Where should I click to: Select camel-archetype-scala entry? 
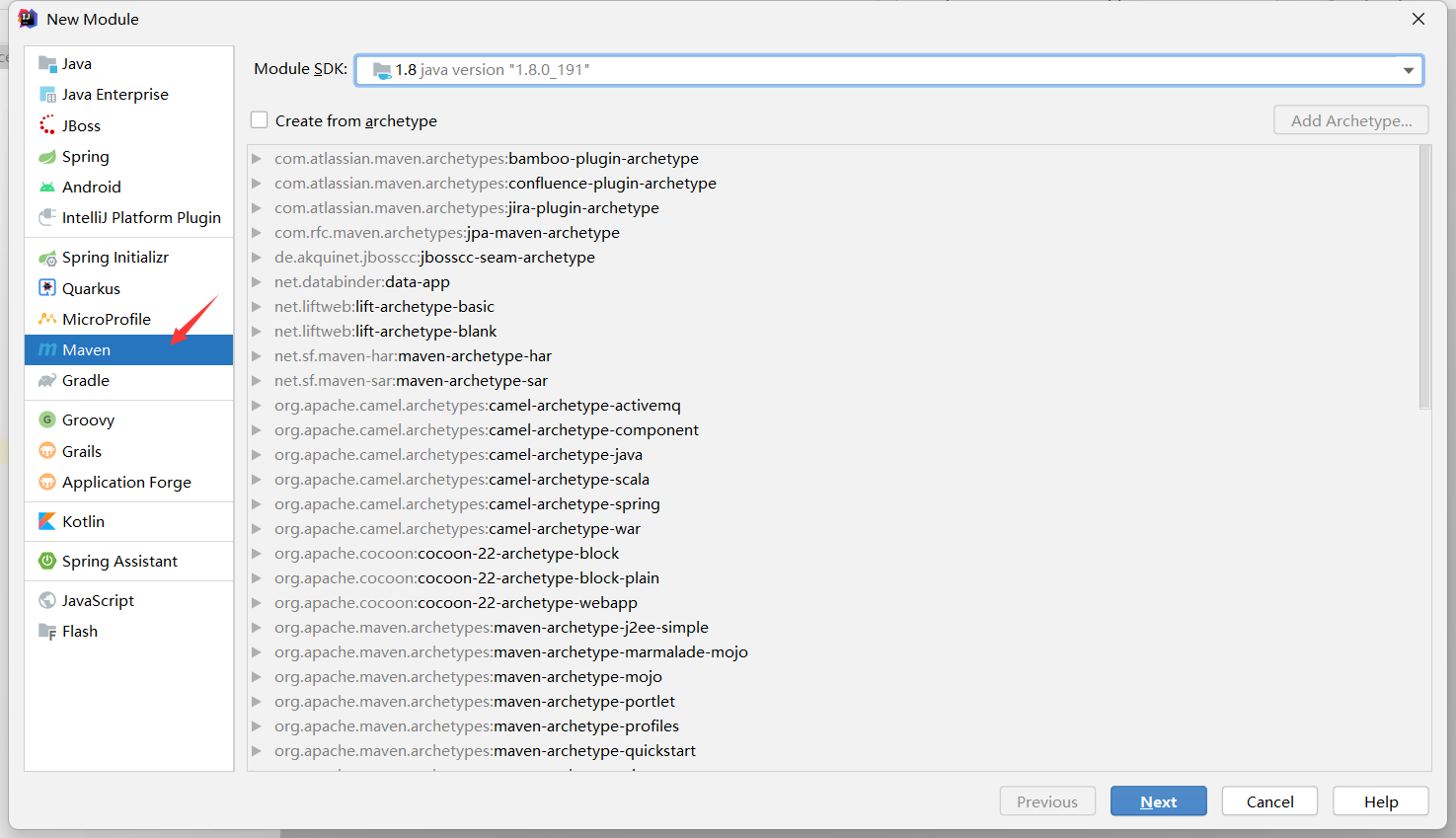click(462, 480)
